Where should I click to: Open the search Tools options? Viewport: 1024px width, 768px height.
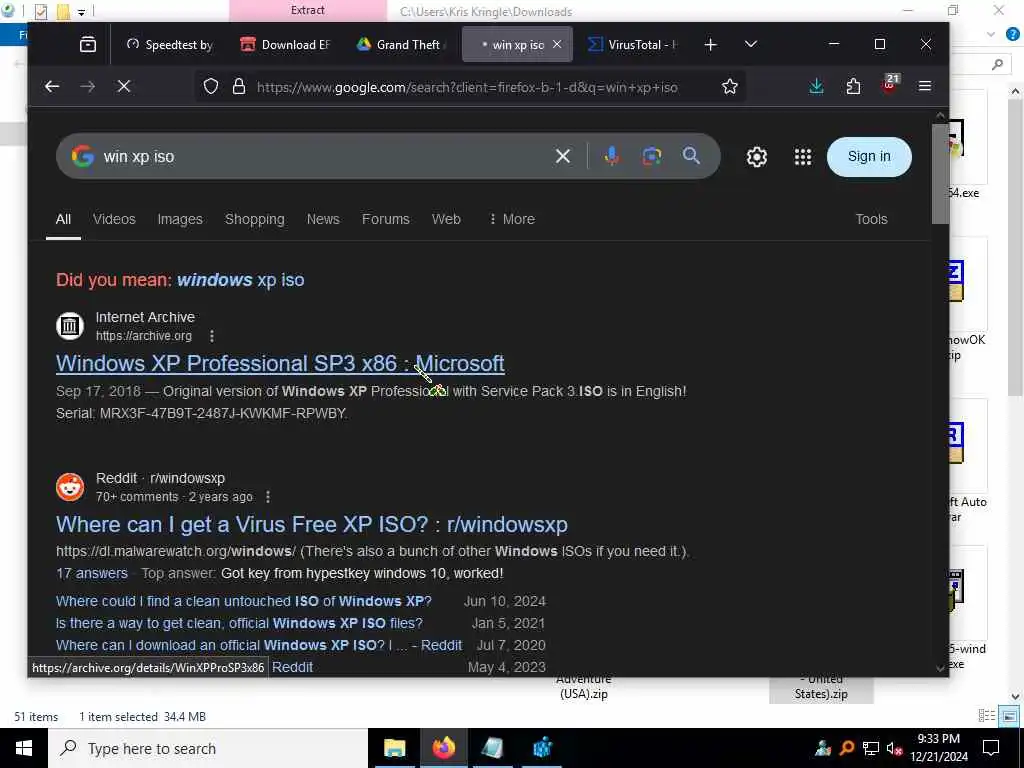tap(871, 219)
